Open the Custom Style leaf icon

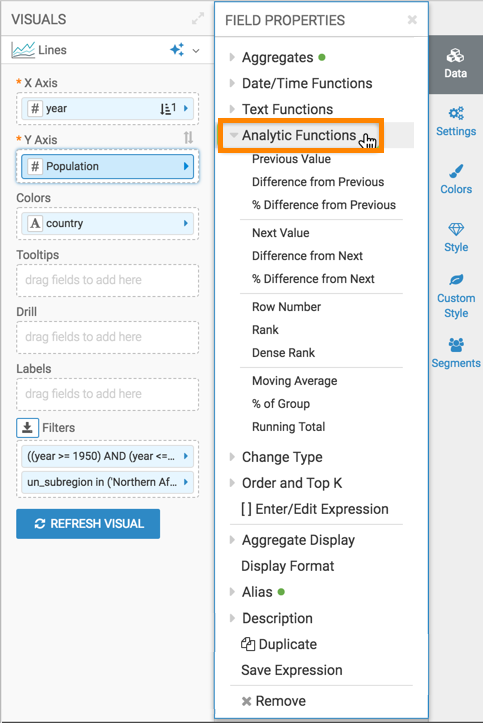click(456, 279)
